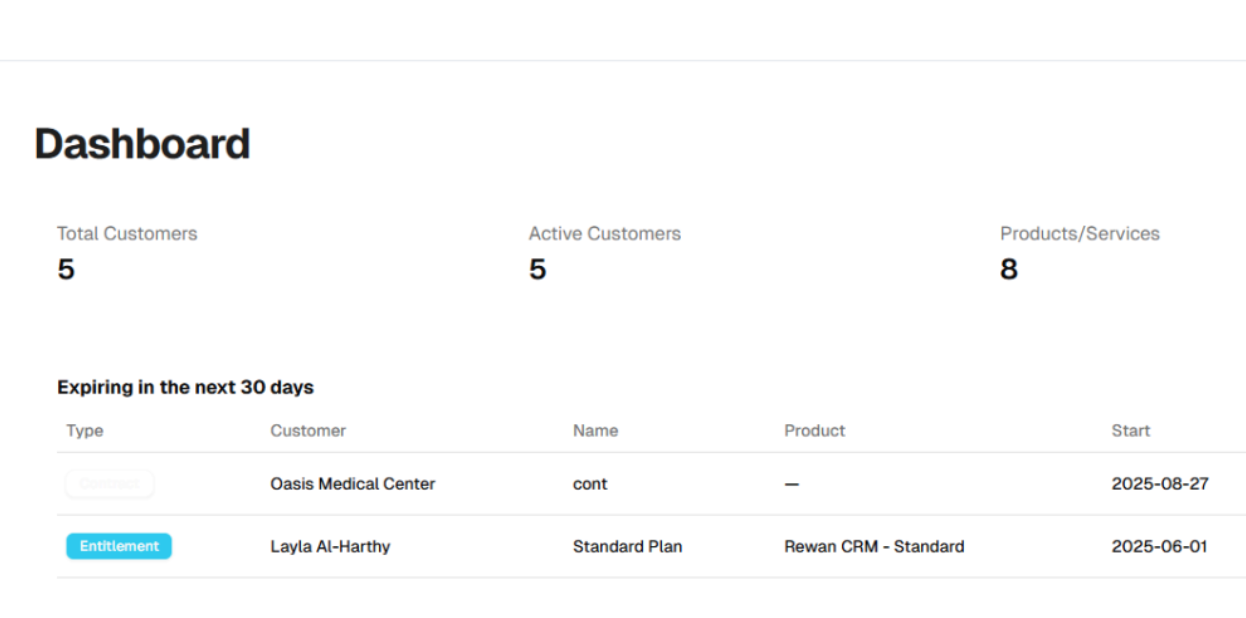Open the Total Customers stat label
This screenshot has height=618, width=1246.
pyautogui.click(x=127, y=234)
